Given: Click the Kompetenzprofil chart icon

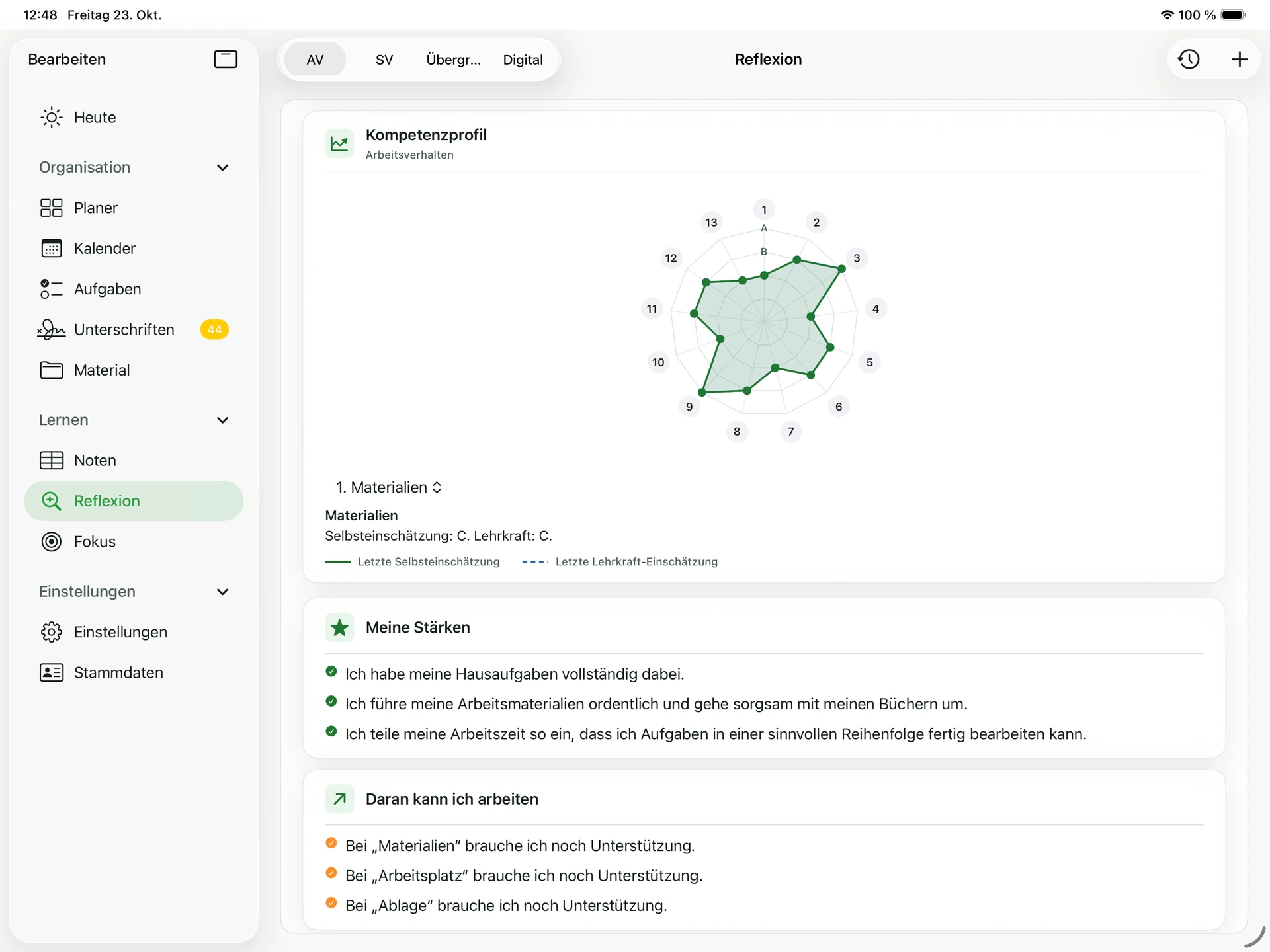Looking at the screenshot, I should (339, 143).
